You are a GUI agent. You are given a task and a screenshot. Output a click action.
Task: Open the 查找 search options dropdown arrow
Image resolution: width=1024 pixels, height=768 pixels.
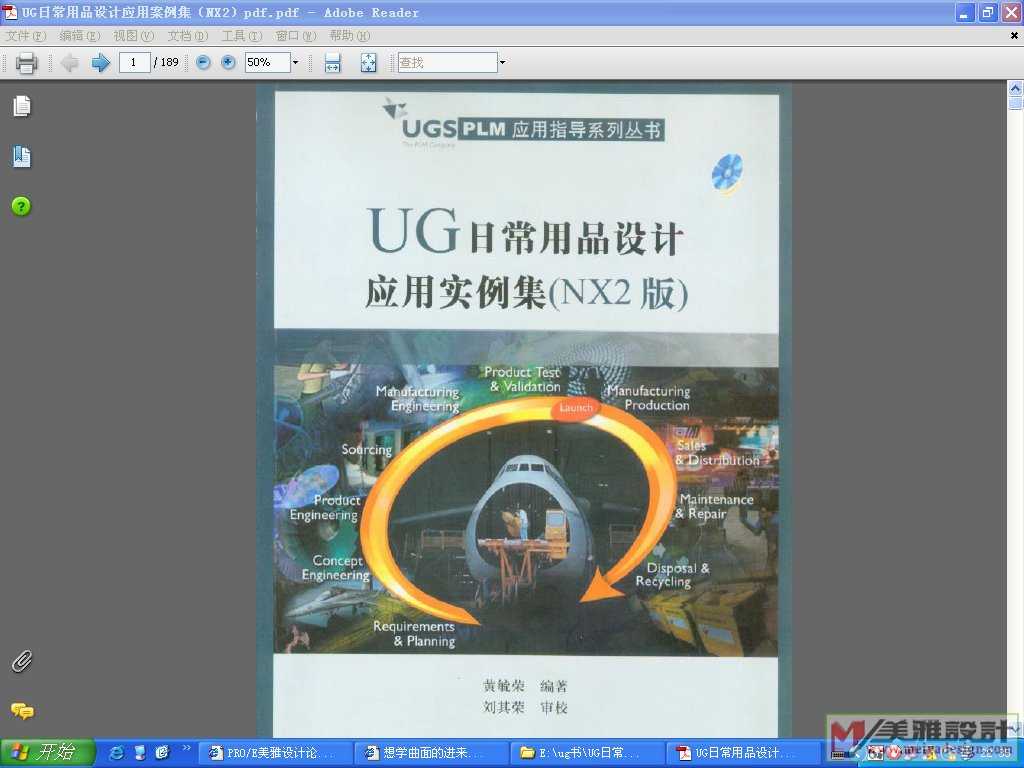click(502, 63)
